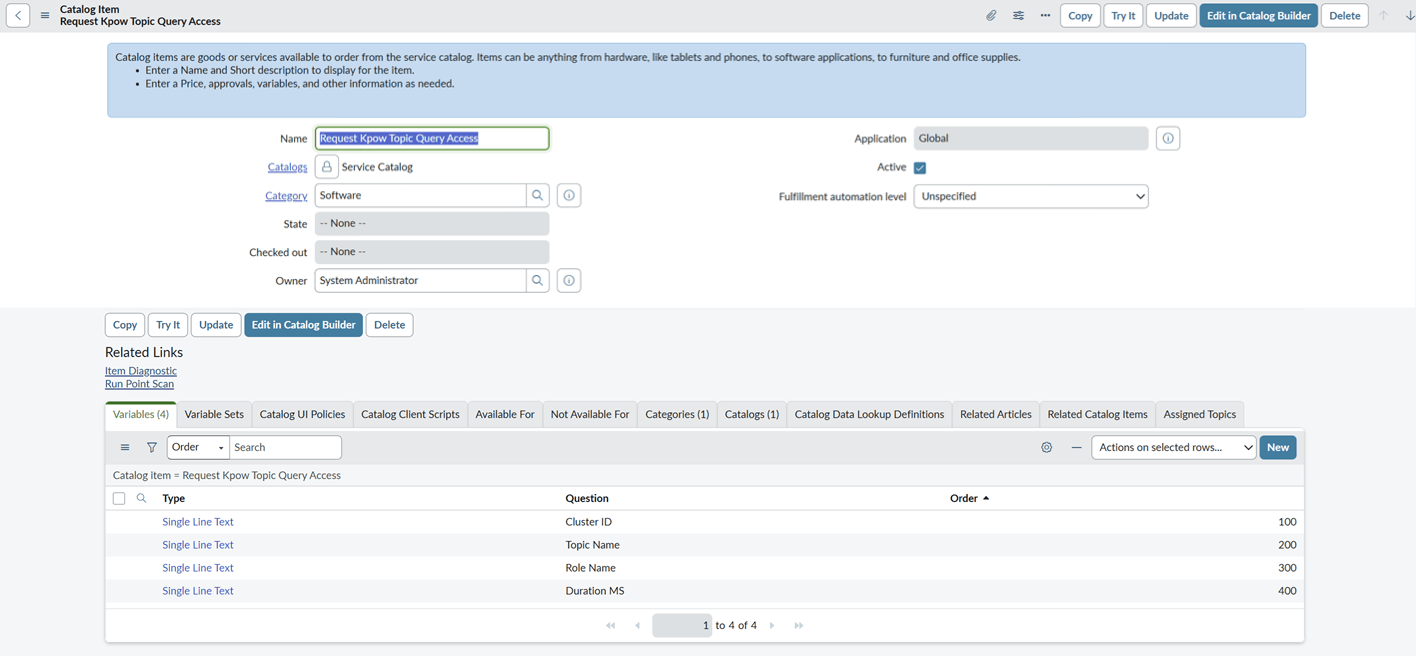The width and height of the screenshot is (1416, 656).
Task: Preview Category record info icon
Action: pos(569,196)
